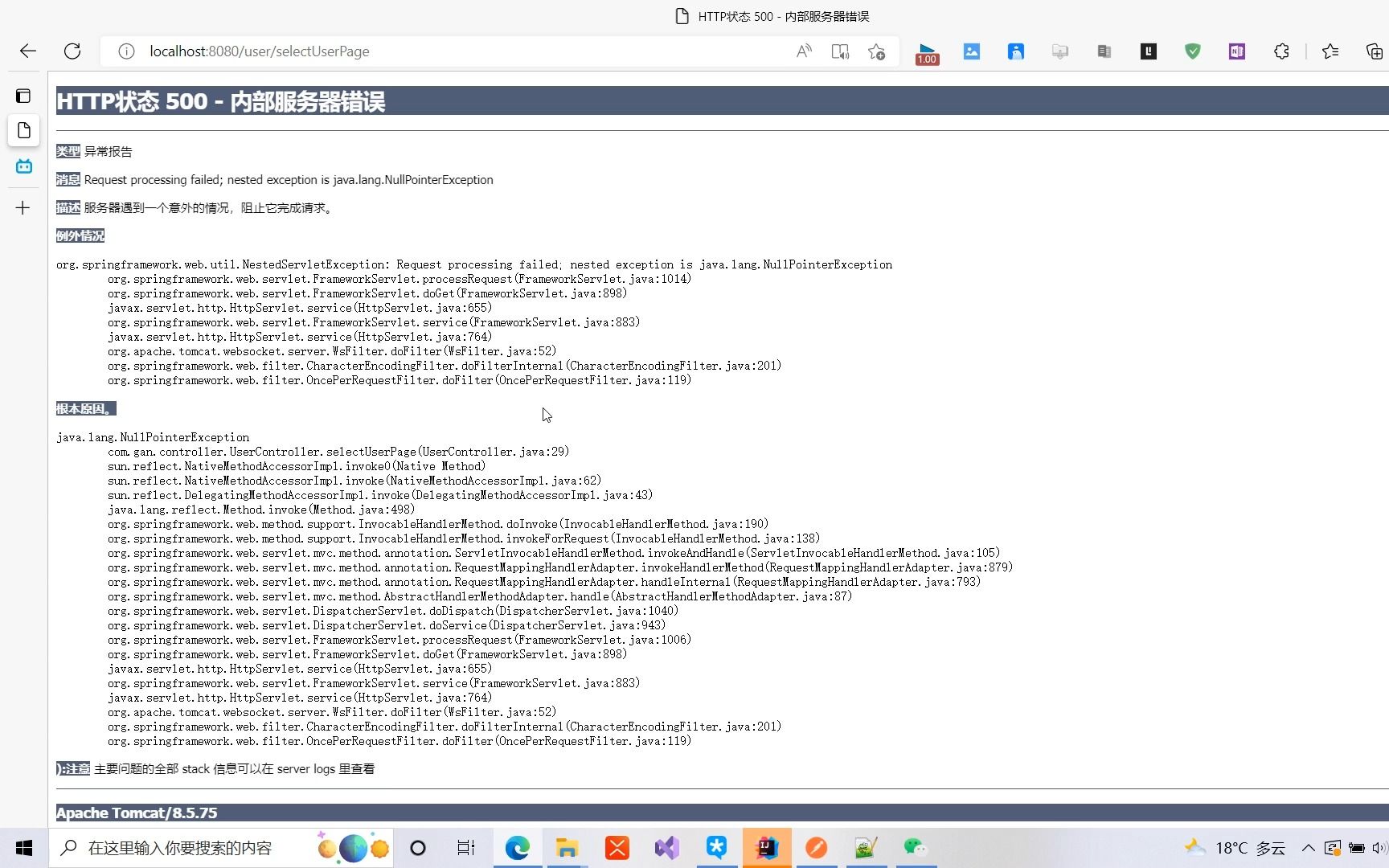Open the grey document extension icon
Viewport: 1389px width, 868px height.
(x=1104, y=51)
